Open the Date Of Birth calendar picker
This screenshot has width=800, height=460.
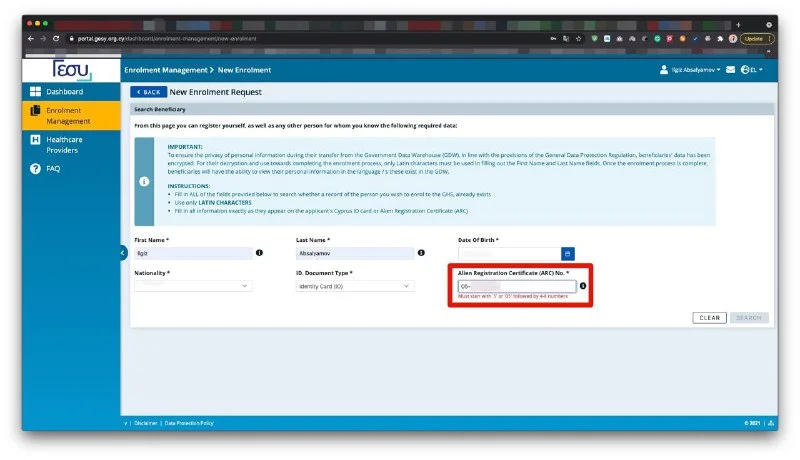pos(567,253)
